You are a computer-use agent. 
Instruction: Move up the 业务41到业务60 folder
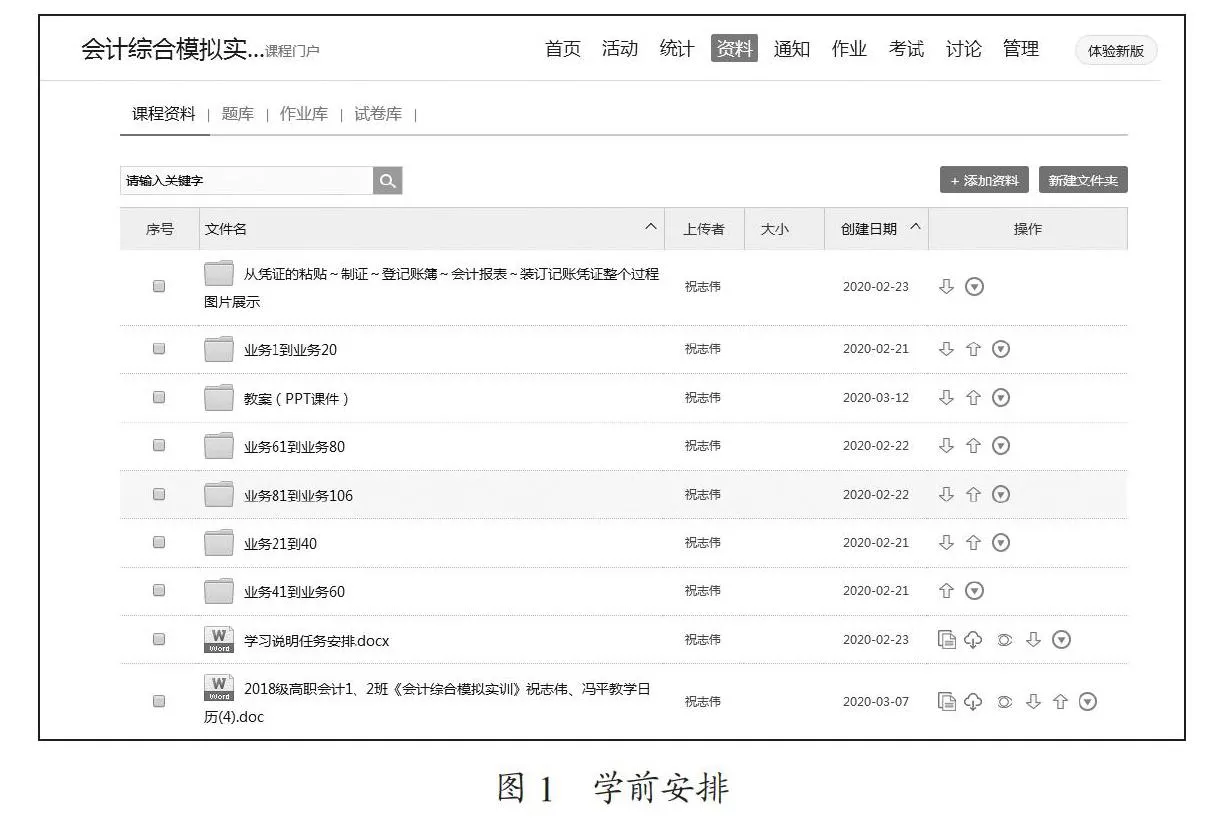pyautogui.click(x=946, y=591)
